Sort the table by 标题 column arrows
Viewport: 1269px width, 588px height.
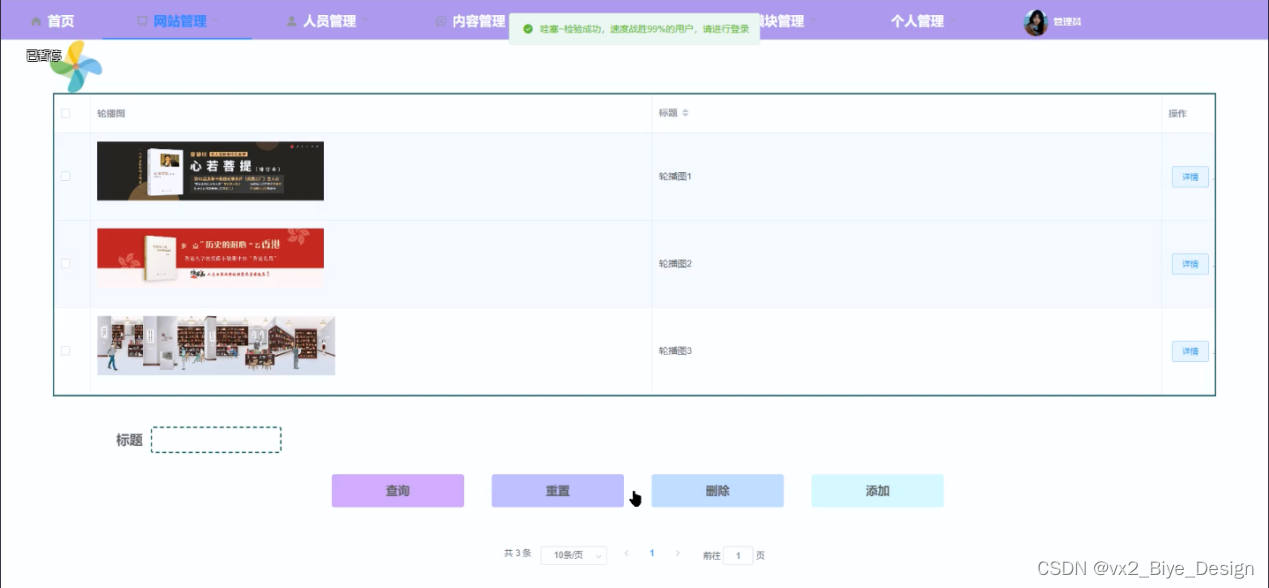685,113
